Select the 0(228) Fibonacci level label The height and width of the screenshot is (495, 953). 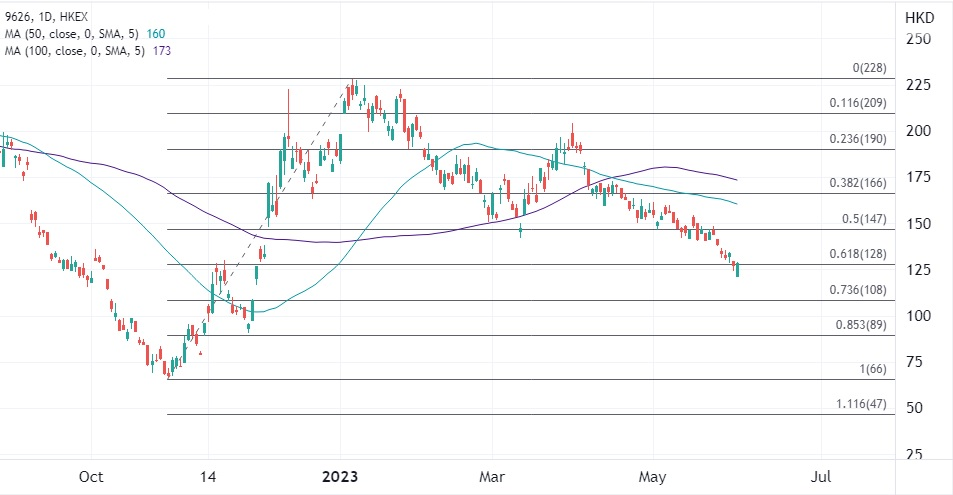(x=869, y=68)
